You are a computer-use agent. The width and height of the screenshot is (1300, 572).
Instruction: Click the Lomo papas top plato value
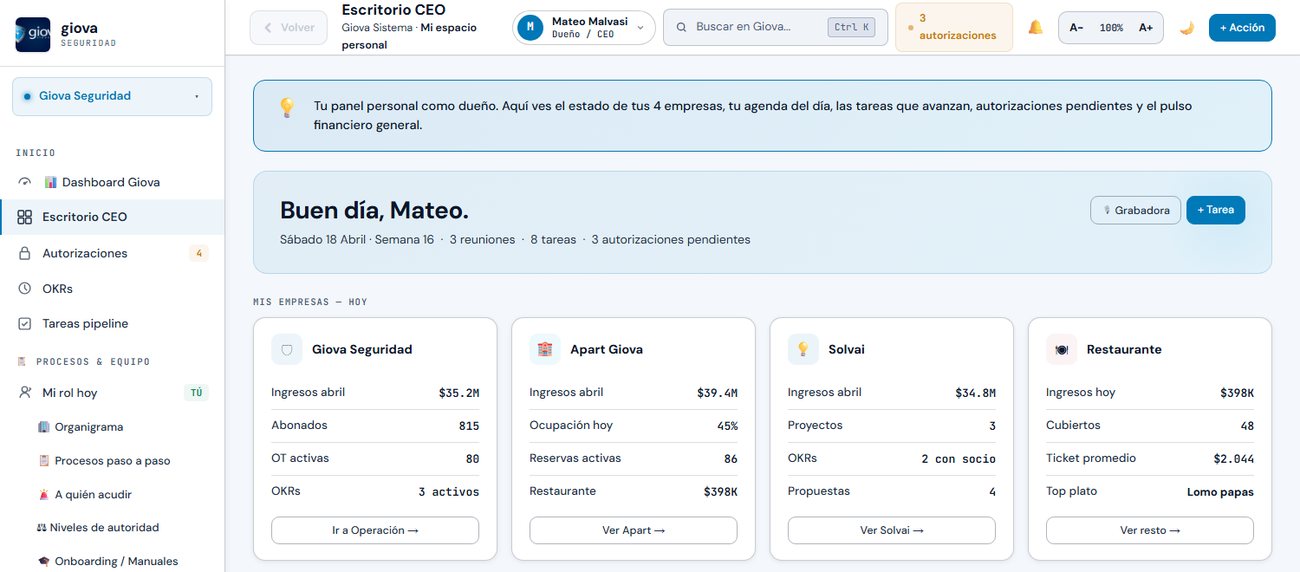click(1220, 492)
